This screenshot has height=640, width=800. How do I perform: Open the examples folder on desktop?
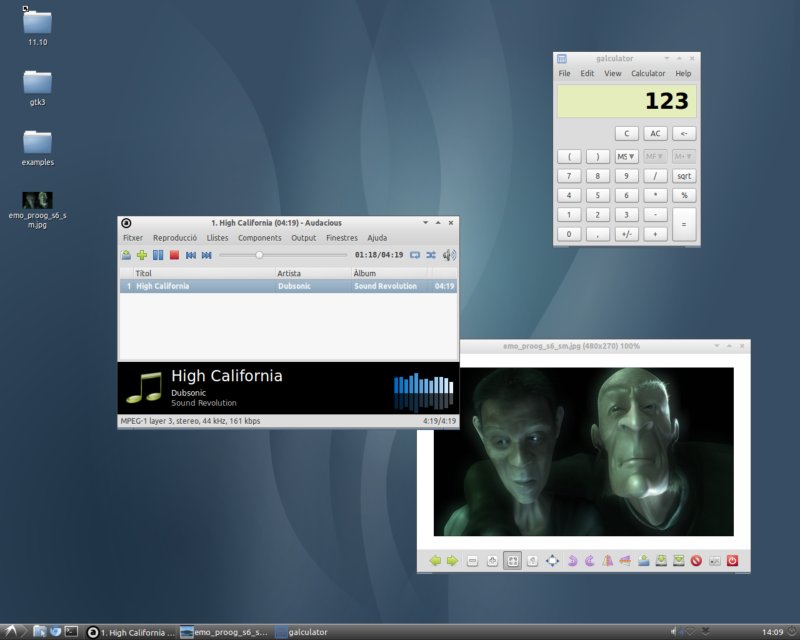pyautogui.click(x=37, y=147)
